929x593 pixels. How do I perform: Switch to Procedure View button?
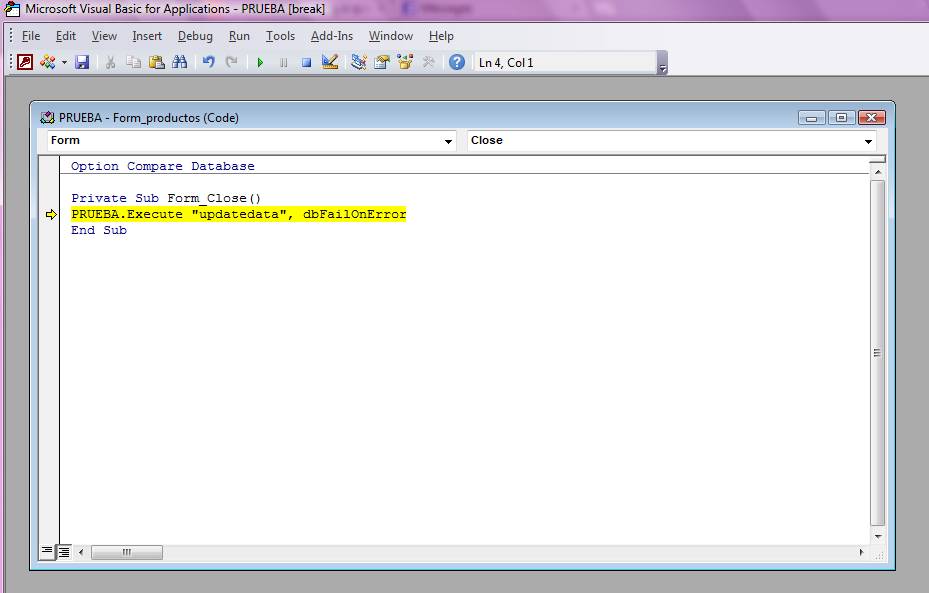click(x=47, y=552)
